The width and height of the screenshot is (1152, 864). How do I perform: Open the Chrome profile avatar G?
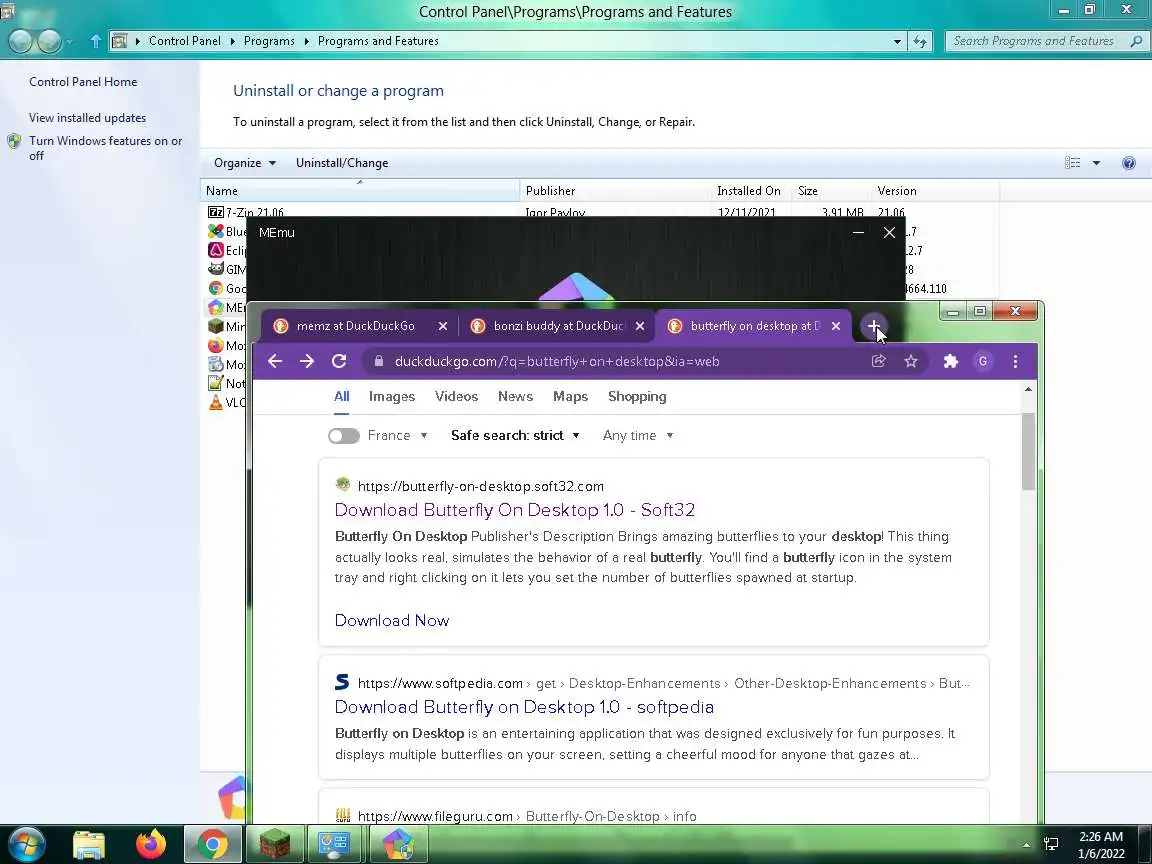tap(983, 361)
